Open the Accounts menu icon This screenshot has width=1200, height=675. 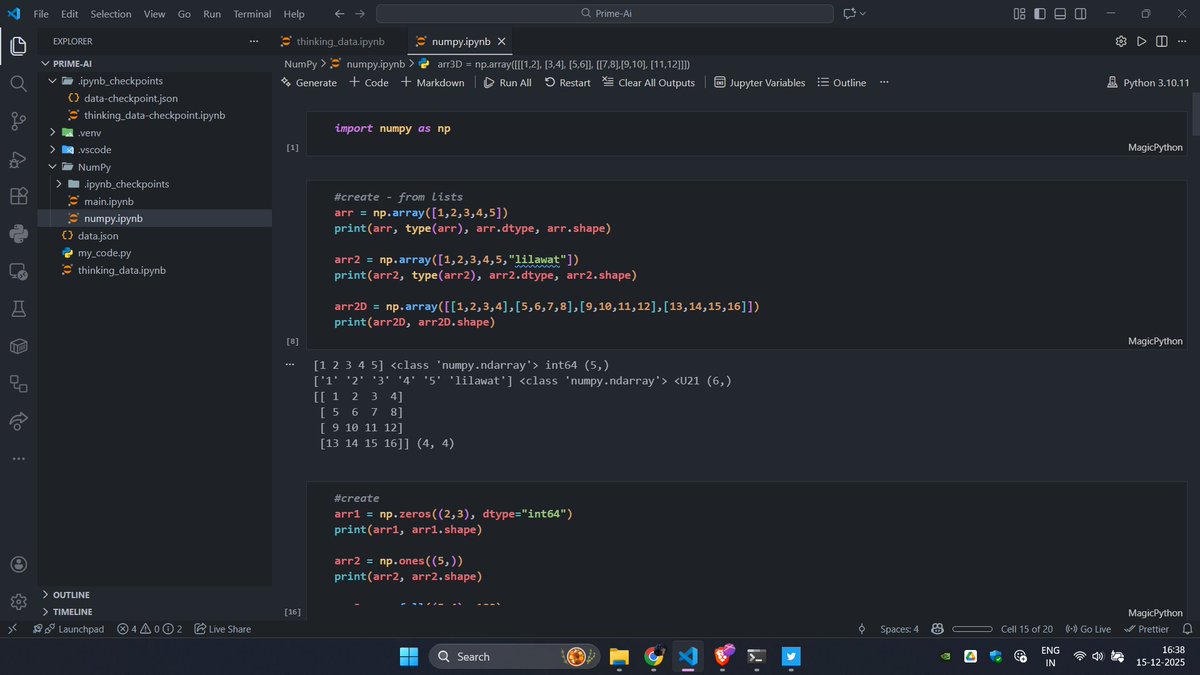coord(18,564)
